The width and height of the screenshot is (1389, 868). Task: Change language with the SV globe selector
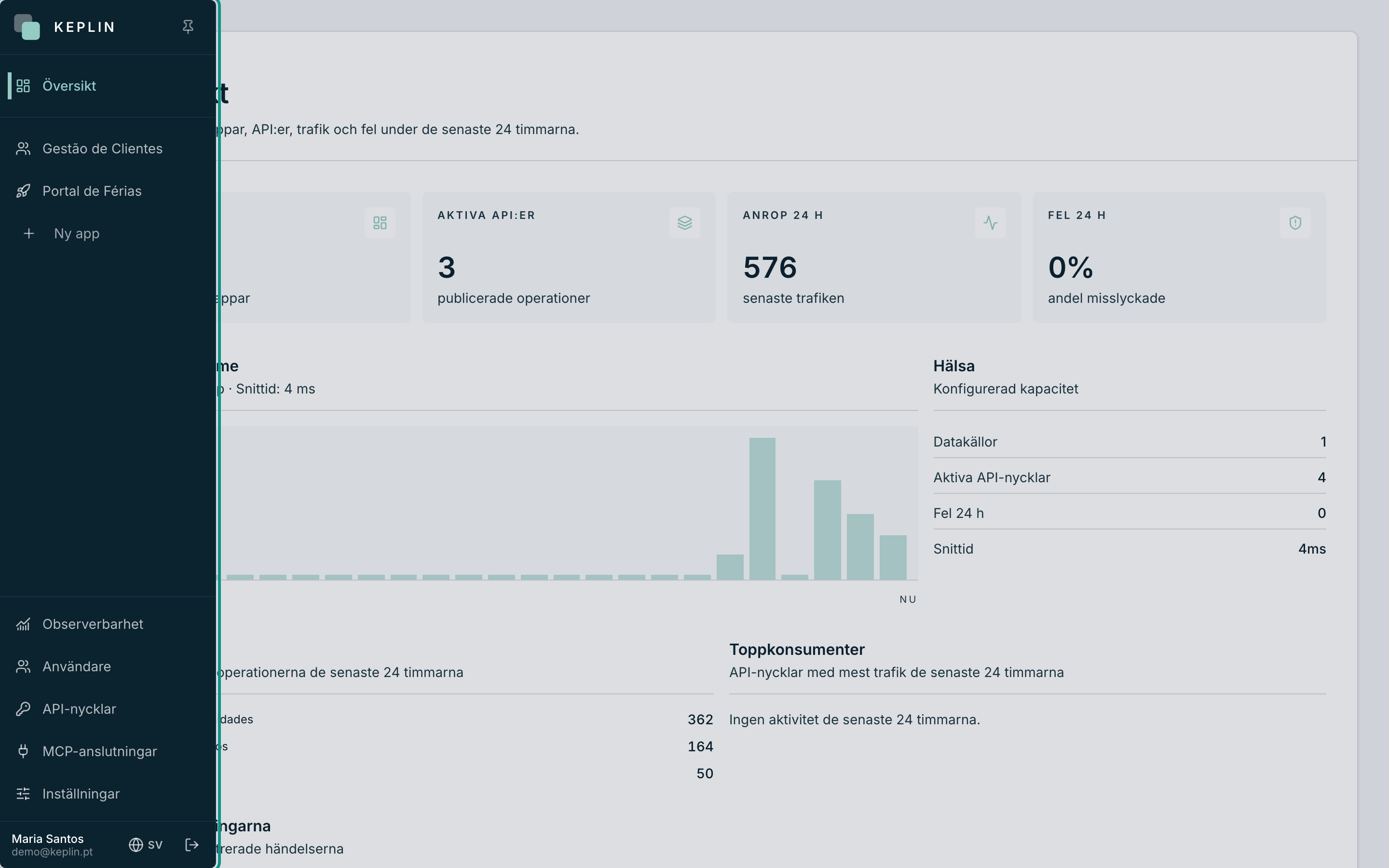tap(145, 844)
